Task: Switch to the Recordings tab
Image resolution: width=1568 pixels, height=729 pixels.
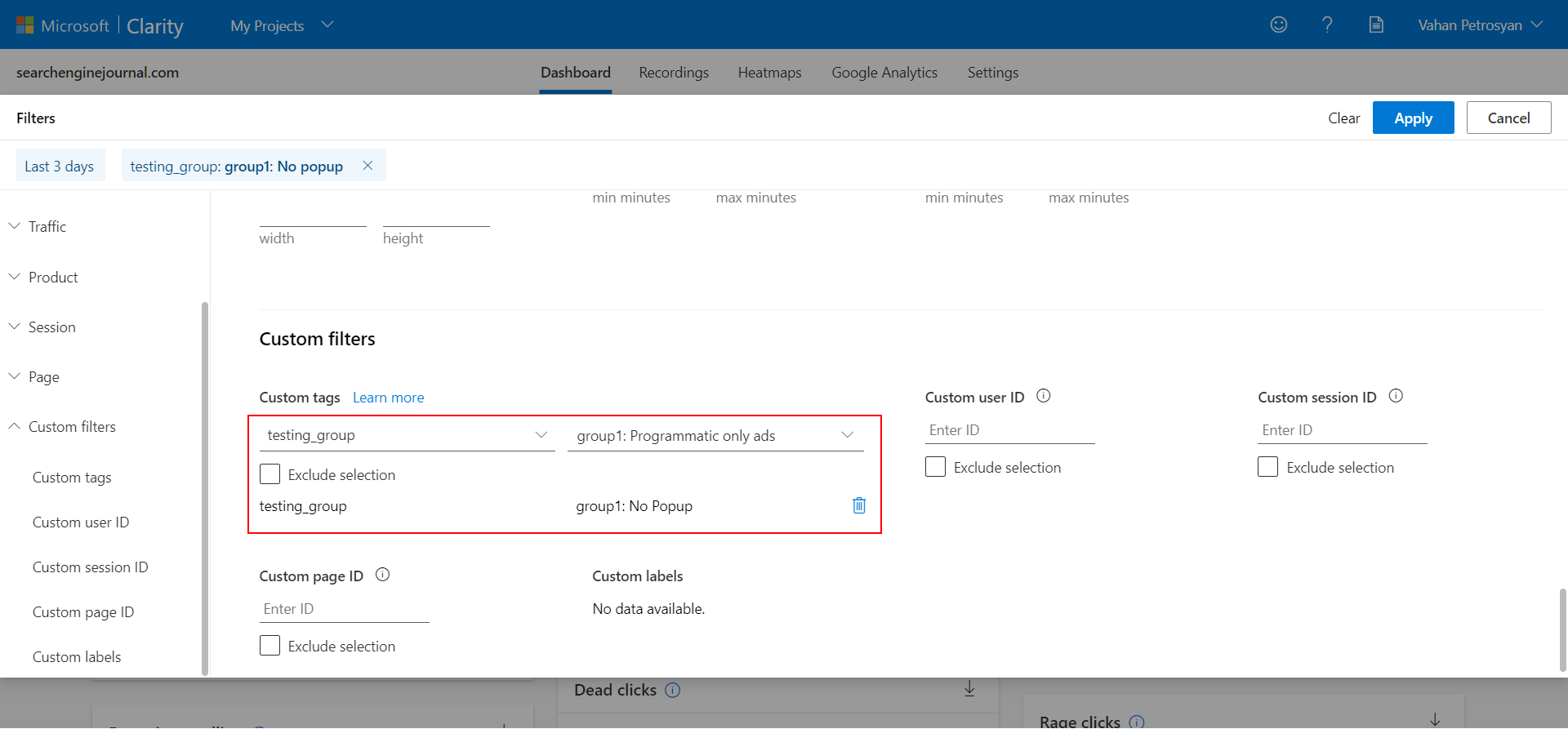Action: coord(673,73)
